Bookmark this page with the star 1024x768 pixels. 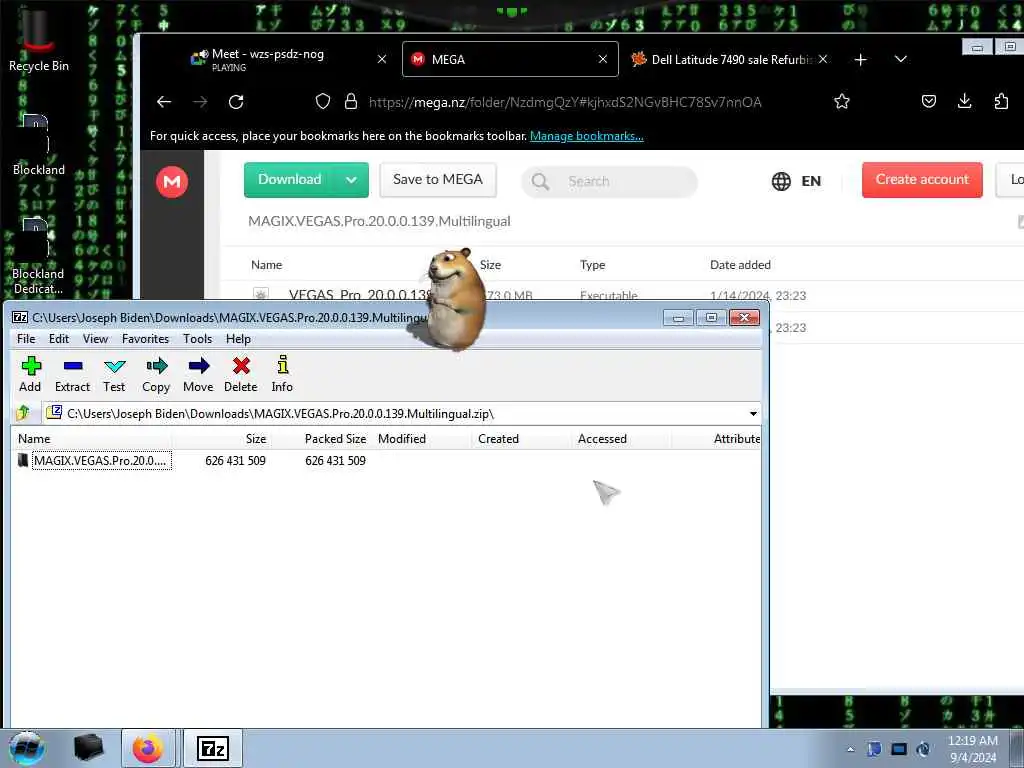[x=842, y=101]
